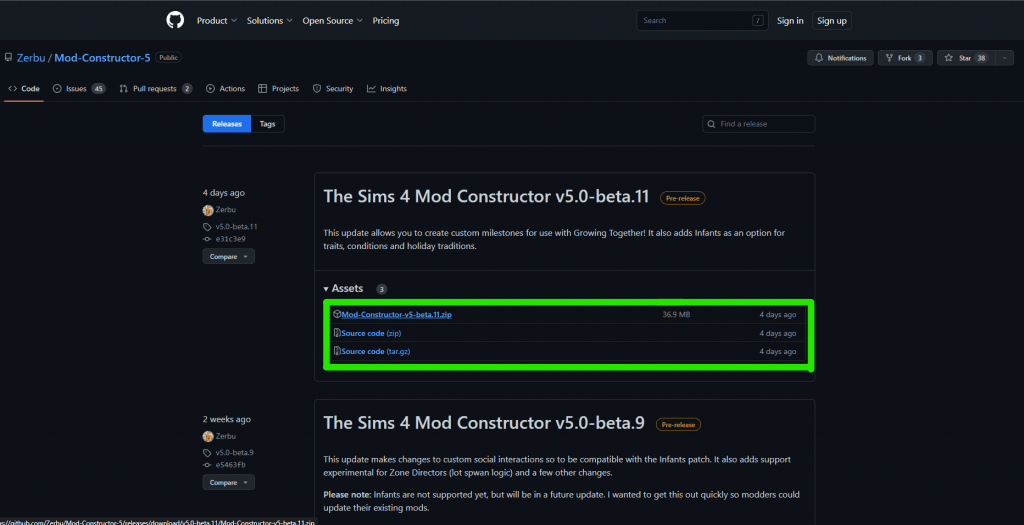
Task: Click Zerbu's avatar on beta.11 release
Action: (x=208, y=210)
